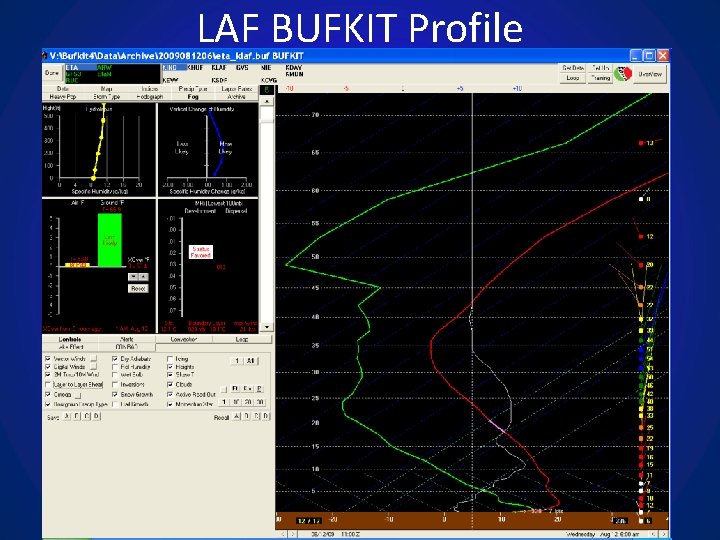Click the 10 button in bottom number row
The height and width of the screenshot is (540, 720).
click(x=236, y=402)
